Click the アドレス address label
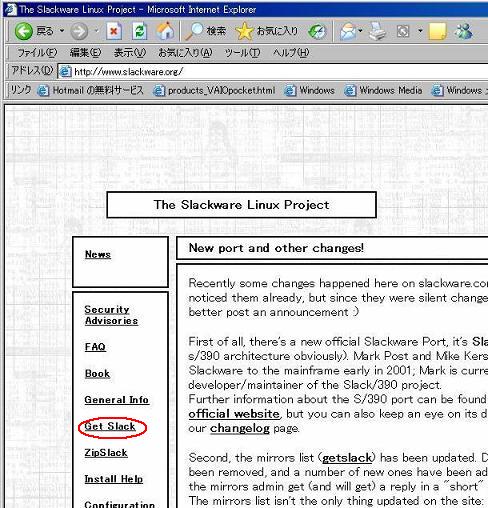This screenshot has height=508, width=488. pos(32,71)
